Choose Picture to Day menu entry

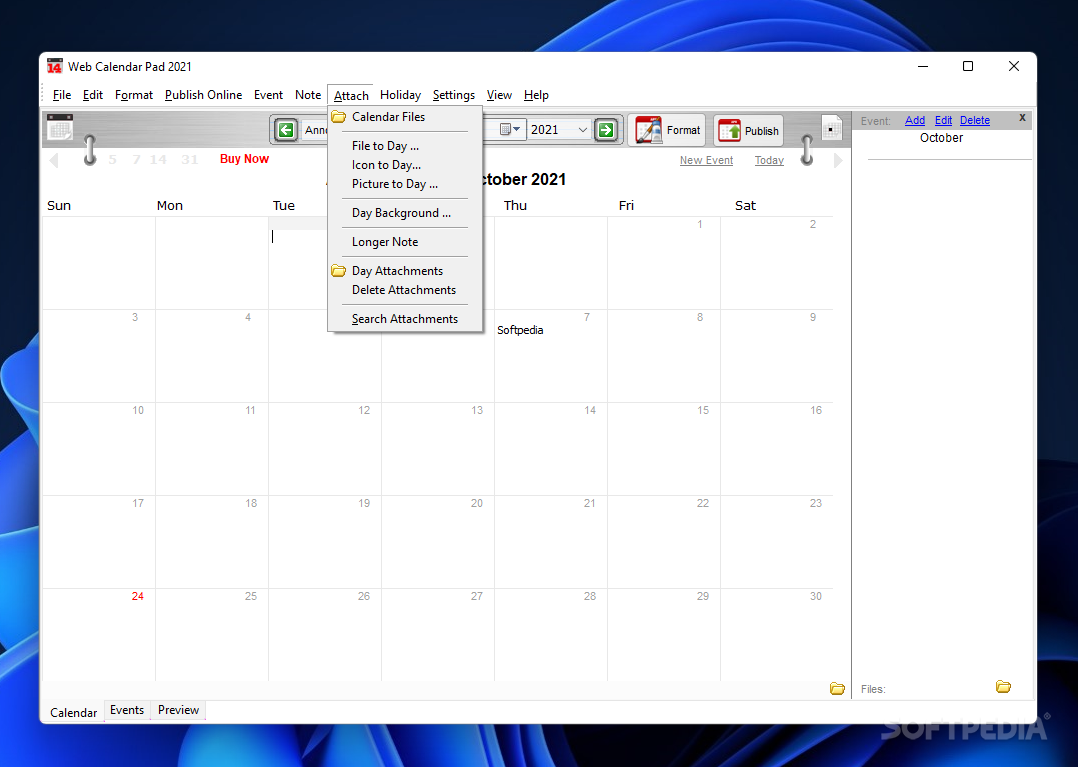point(405,184)
